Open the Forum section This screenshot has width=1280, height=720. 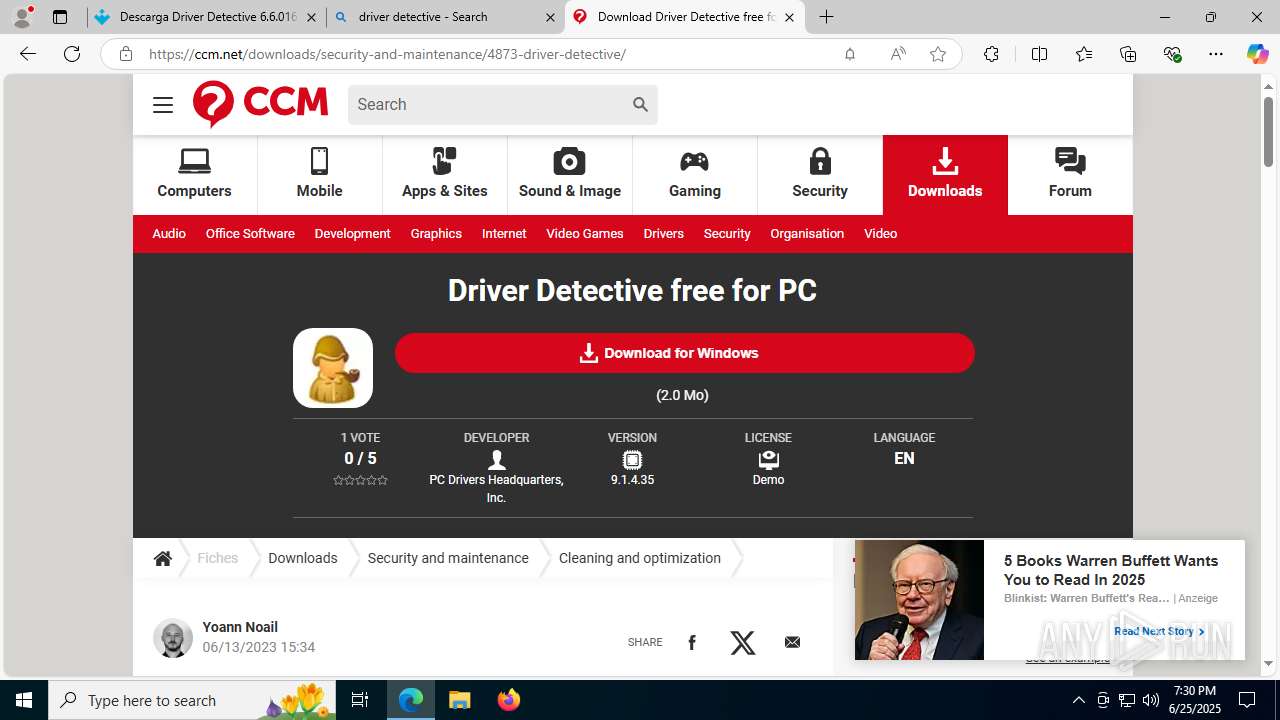(x=1070, y=174)
